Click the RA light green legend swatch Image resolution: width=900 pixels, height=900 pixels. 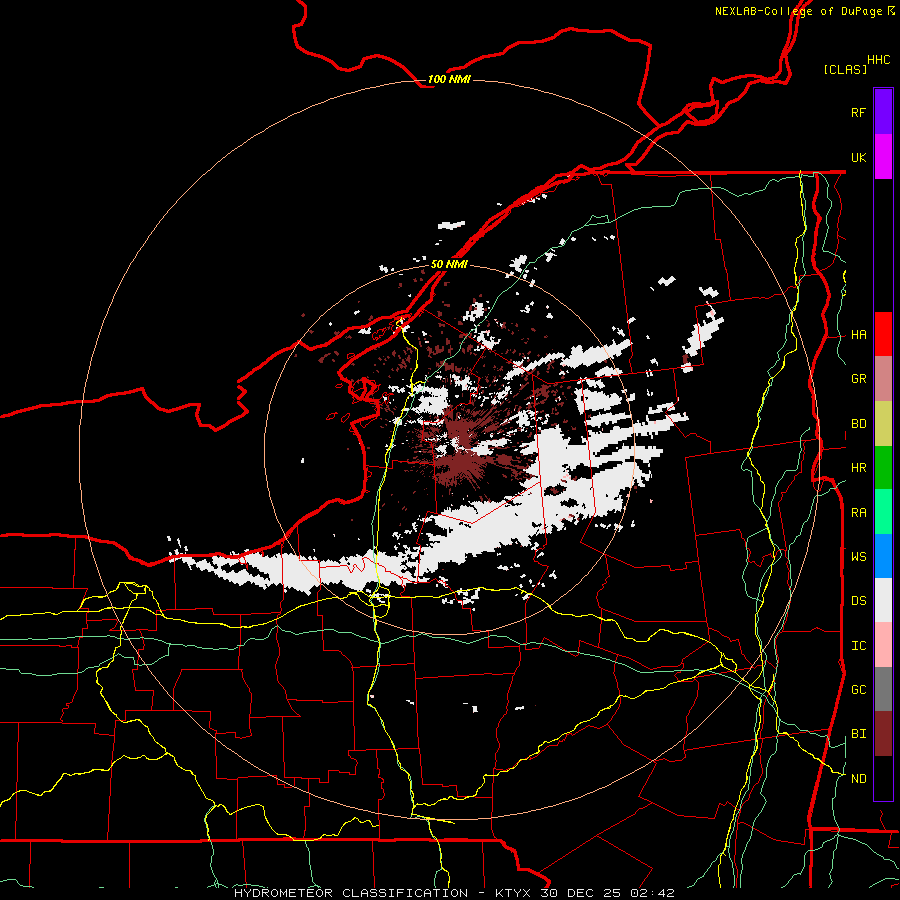coord(883,512)
